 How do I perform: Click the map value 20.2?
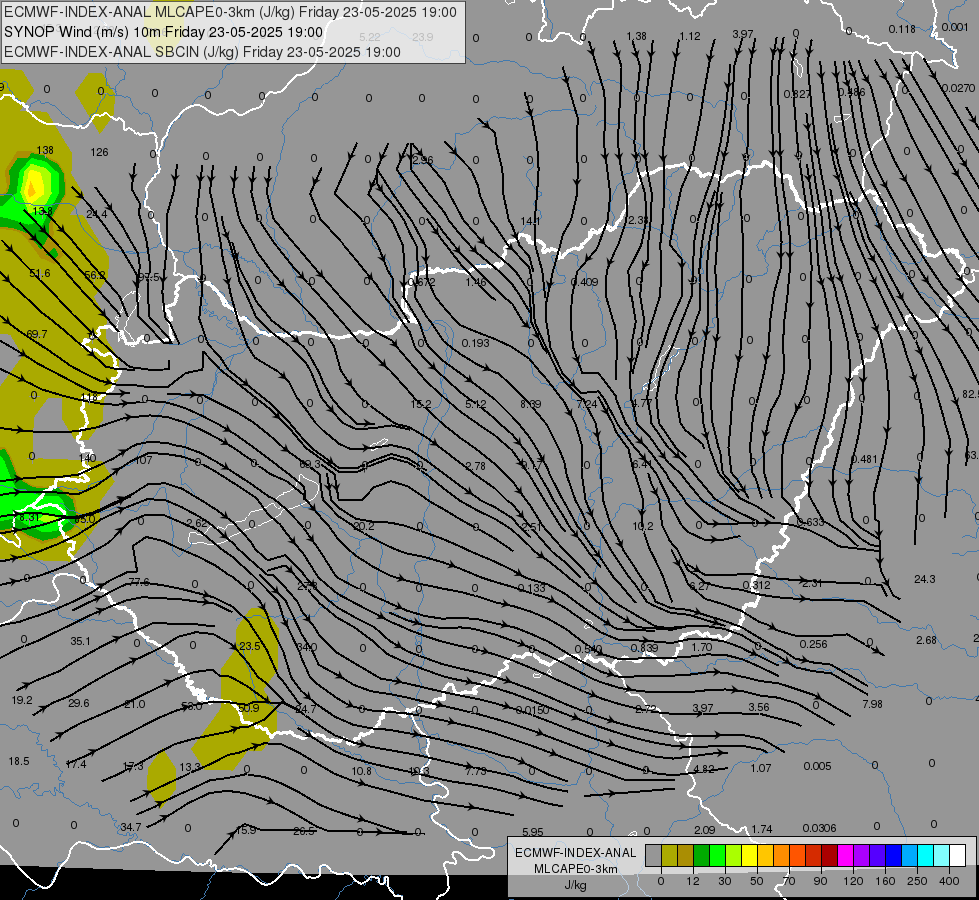(363, 527)
